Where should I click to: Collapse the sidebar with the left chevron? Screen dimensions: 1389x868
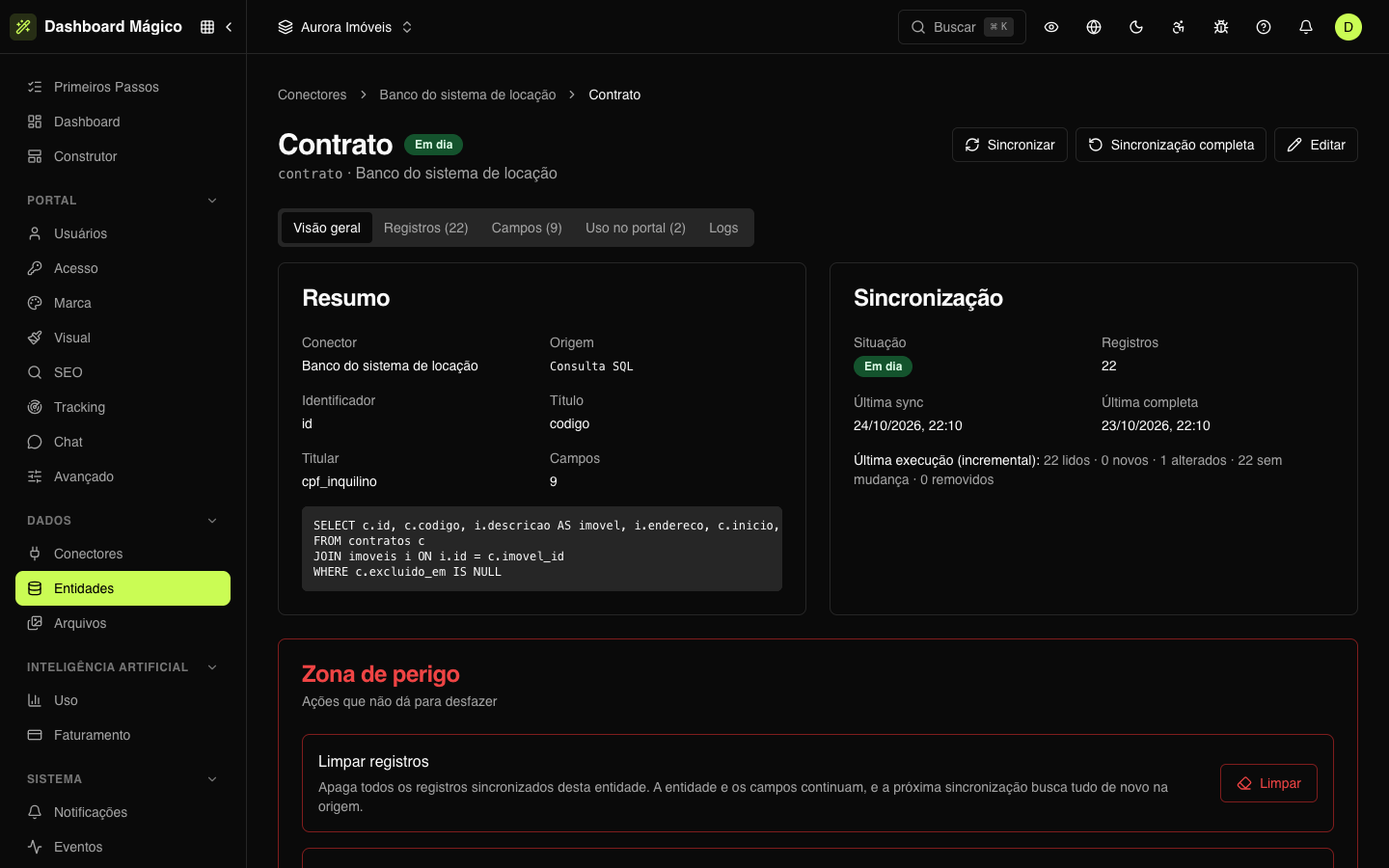229,27
